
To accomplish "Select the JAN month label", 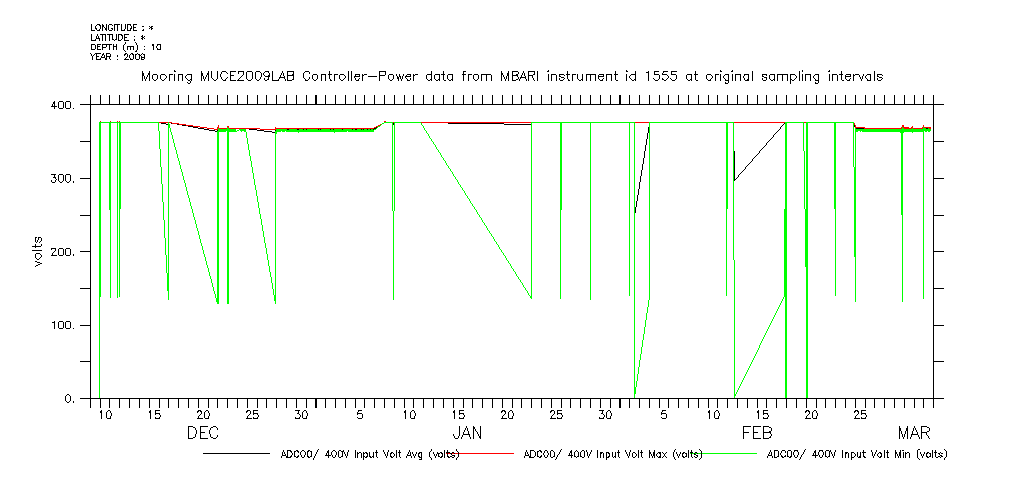I will pyautogui.click(x=468, y=434).
